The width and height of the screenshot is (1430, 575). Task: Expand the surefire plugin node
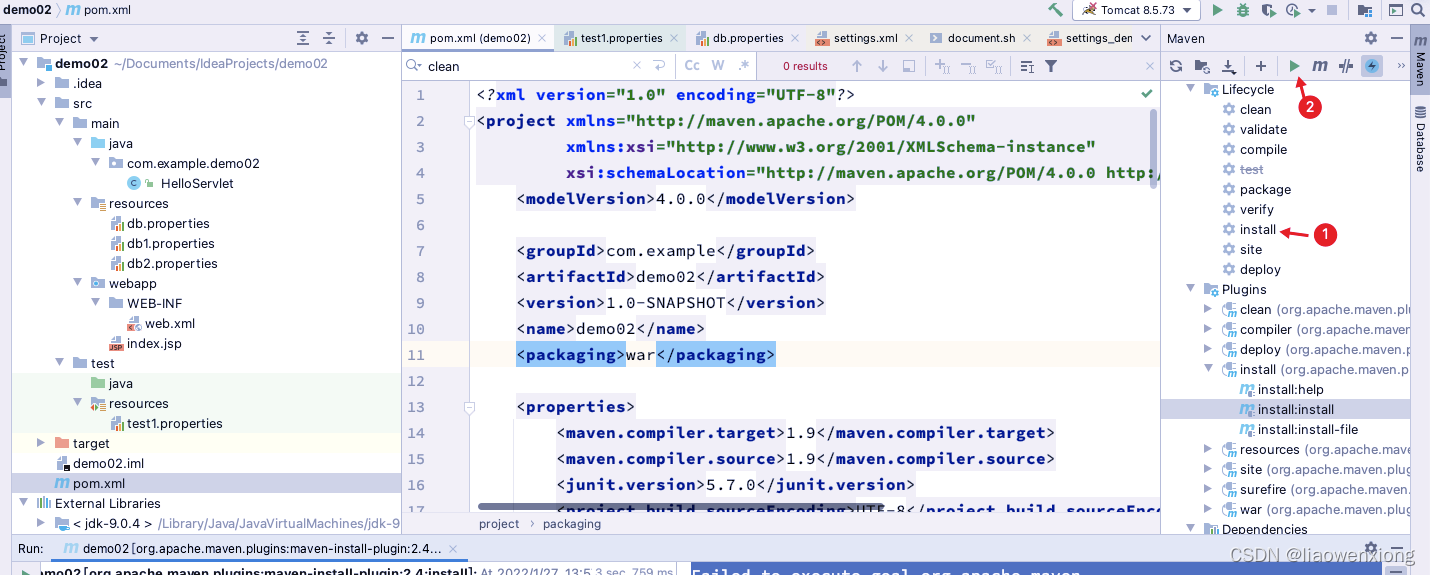point(1209,489)
